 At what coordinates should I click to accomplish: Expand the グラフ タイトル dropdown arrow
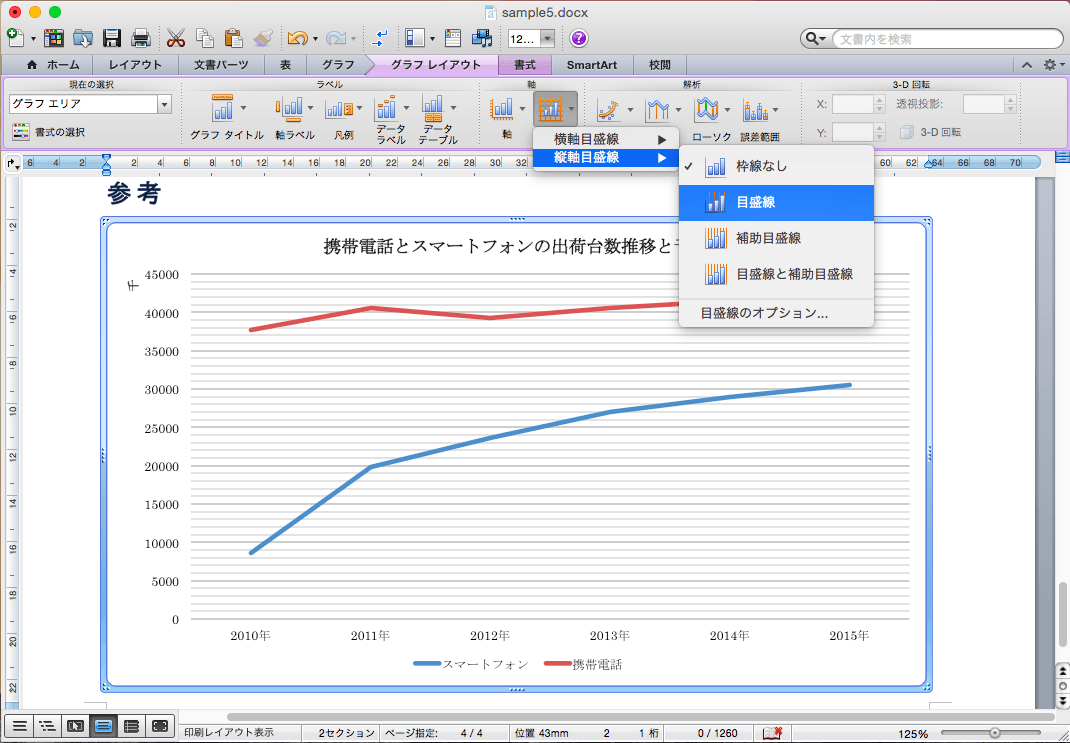[x=244, y=108]
